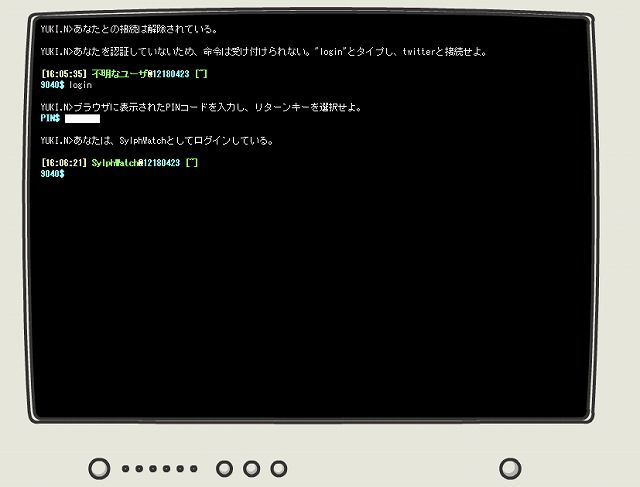This screenshot has height=487, width=640.
Task: Click the green 'SylphWatch@12180423' user name
Action: [x=136, y=163]
